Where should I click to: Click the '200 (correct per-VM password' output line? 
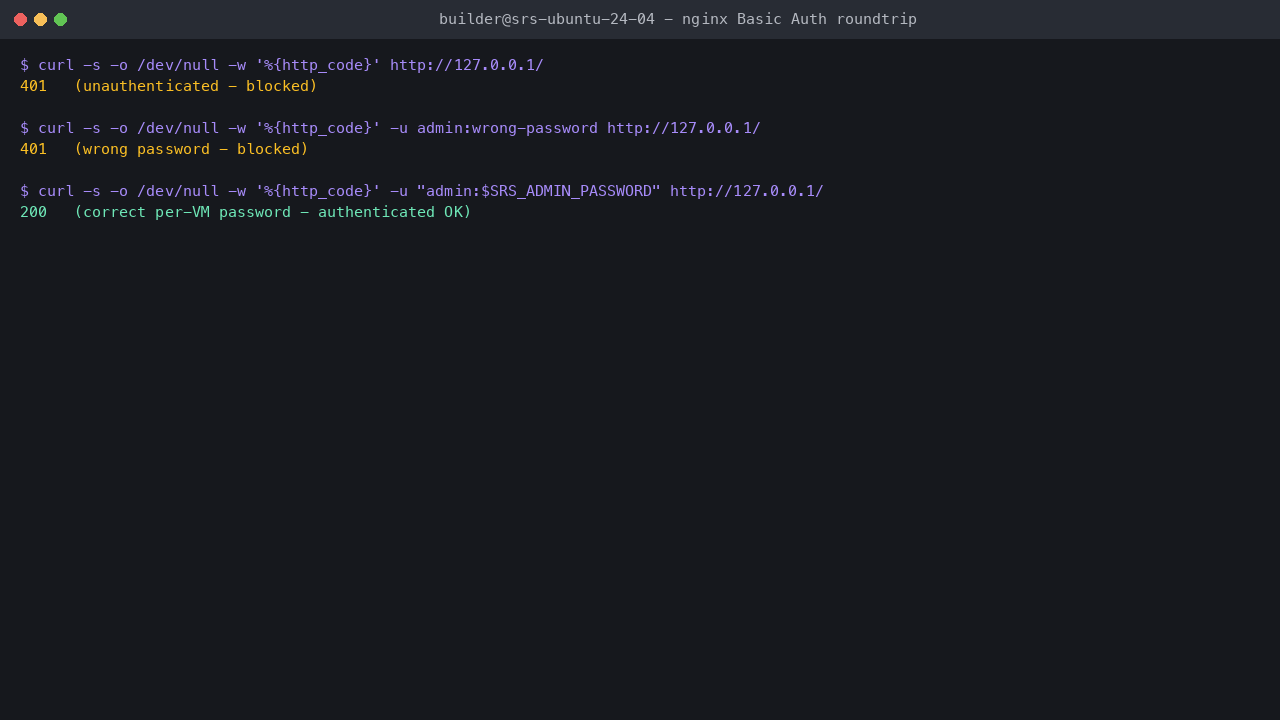click(246, 212)
